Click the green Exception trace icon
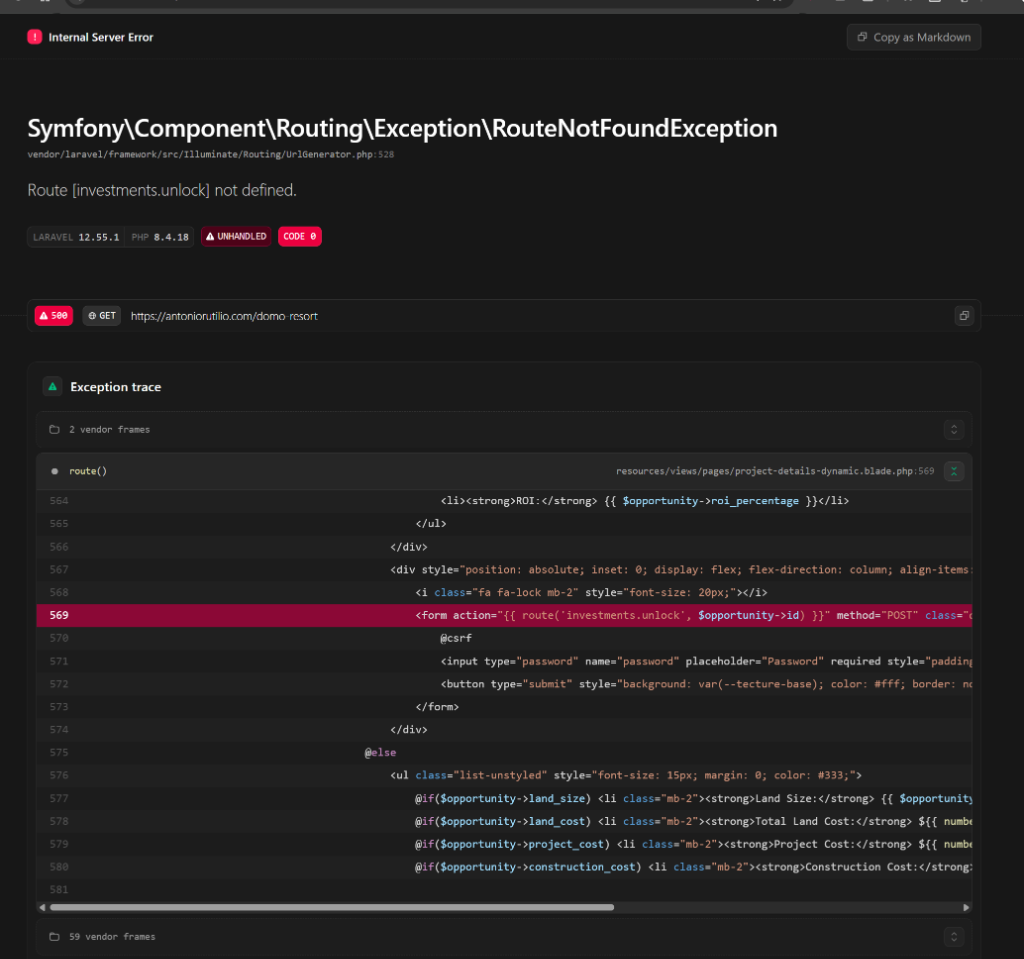The height and width of the screenshot is (959, 1024). (52, 387)
